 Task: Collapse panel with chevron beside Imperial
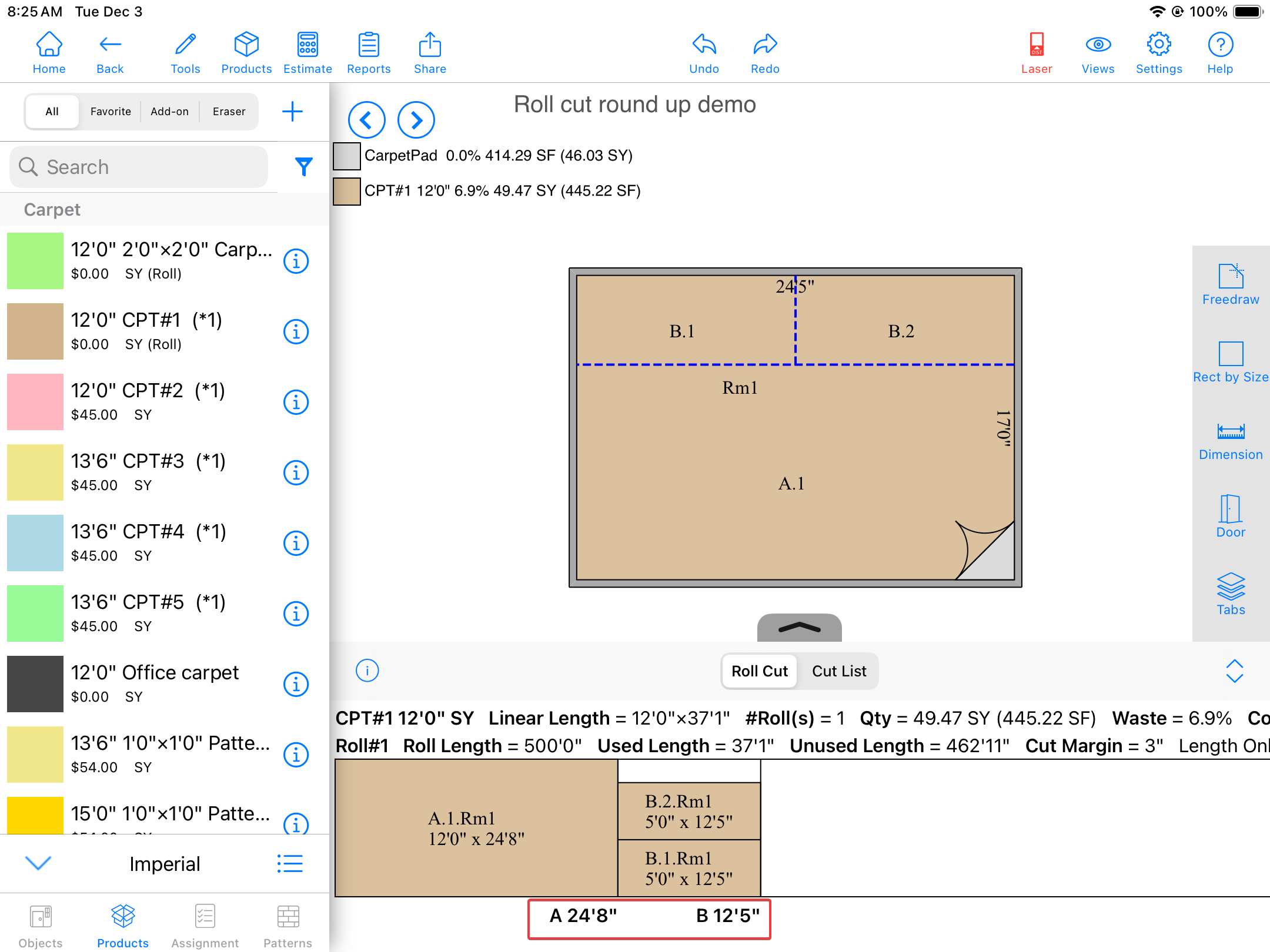point(39,863)
